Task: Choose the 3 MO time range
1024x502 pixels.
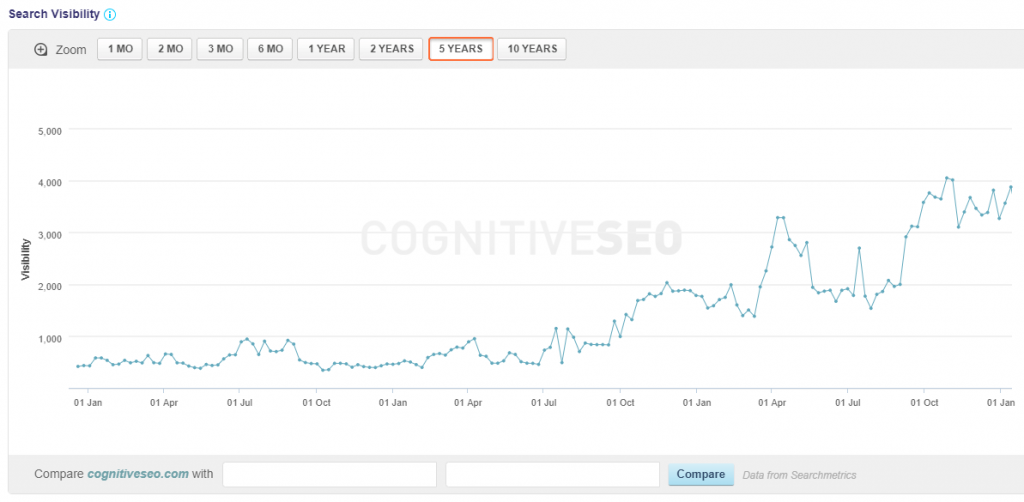Action: click(x=219, y=49)
